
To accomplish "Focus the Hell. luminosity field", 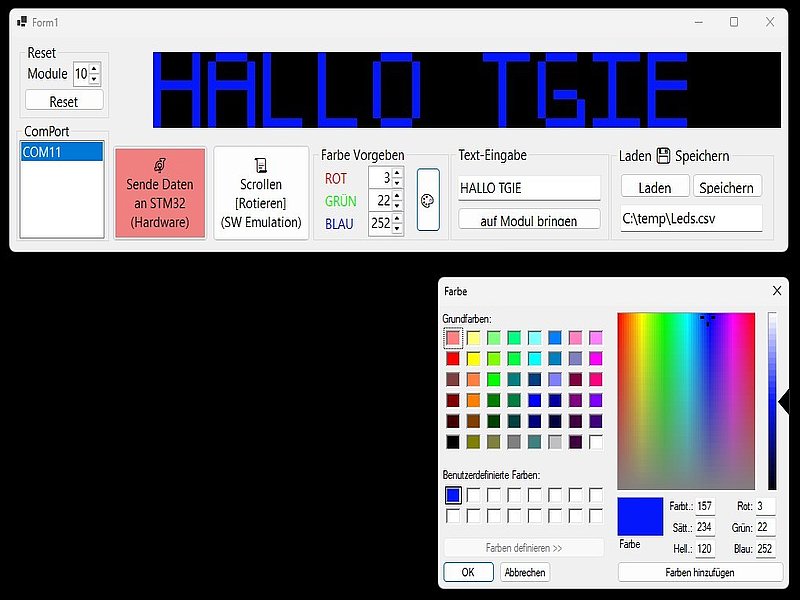I will pyautogui.click(x=705, y=549).
